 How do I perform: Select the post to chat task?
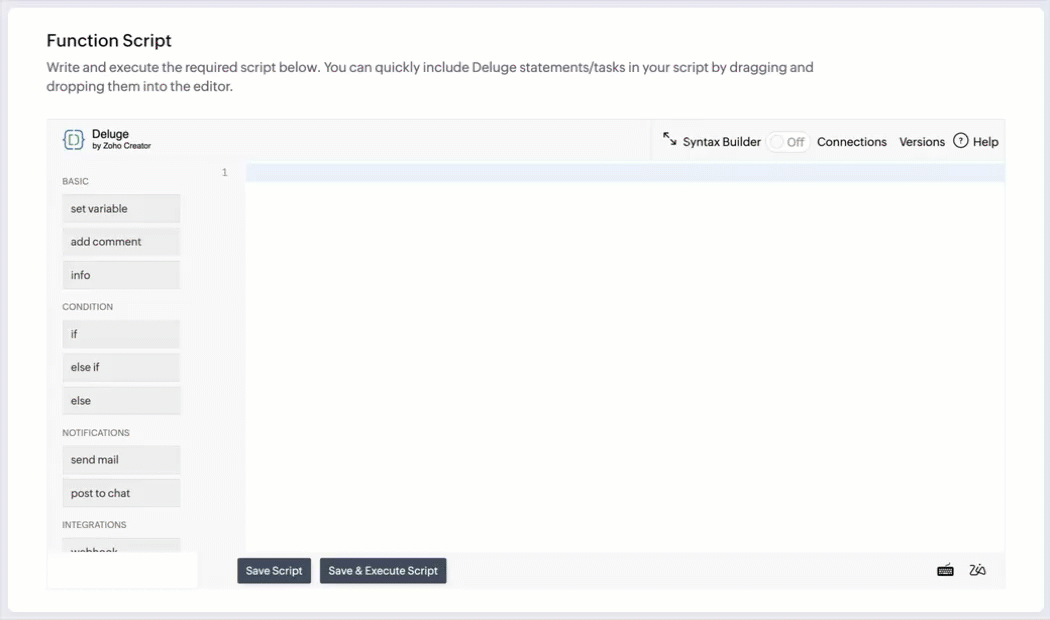point(121,493)
